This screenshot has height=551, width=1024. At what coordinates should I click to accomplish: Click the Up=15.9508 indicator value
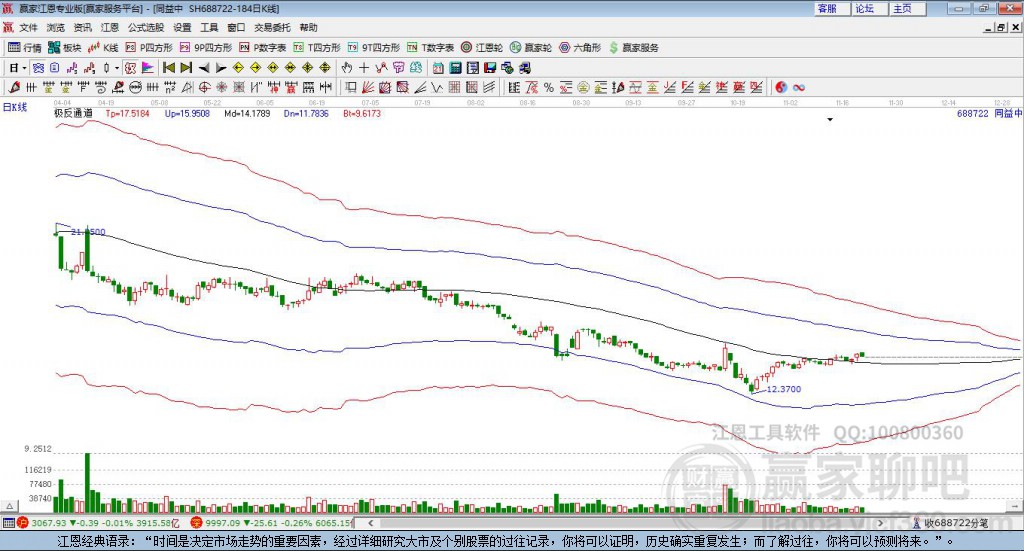187,113
